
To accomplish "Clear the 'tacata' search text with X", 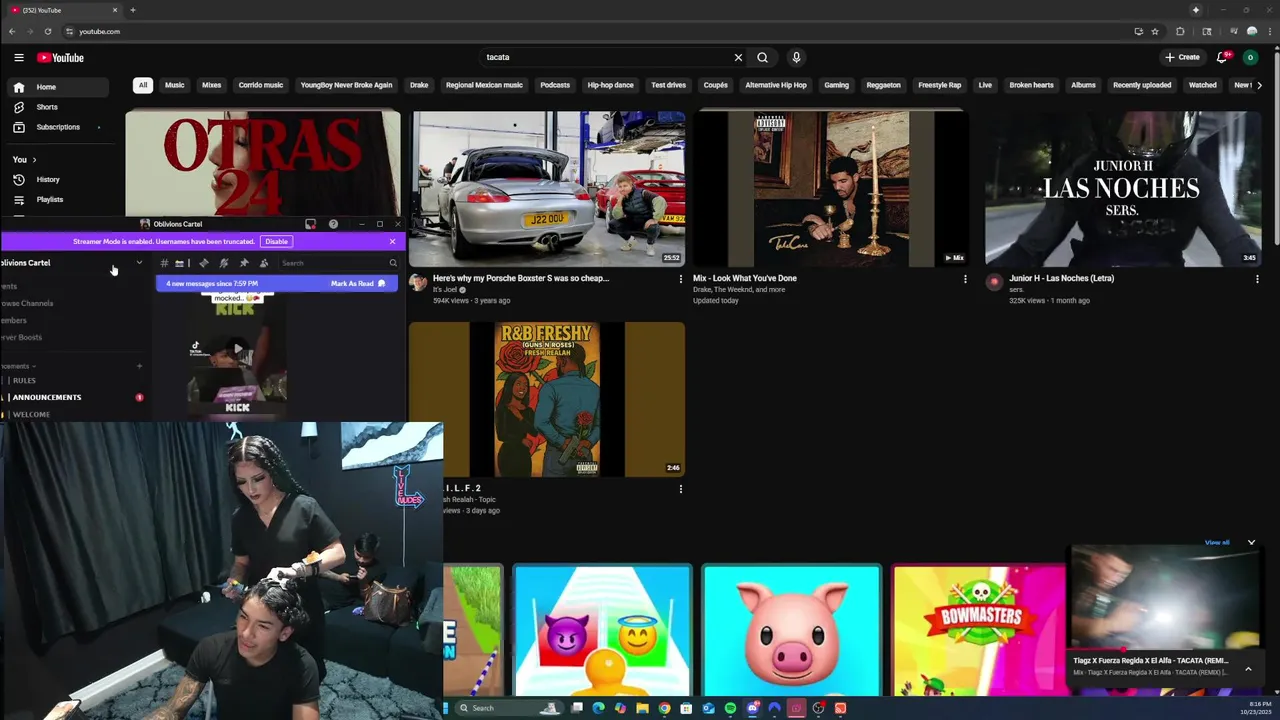I will pos(738,57).
